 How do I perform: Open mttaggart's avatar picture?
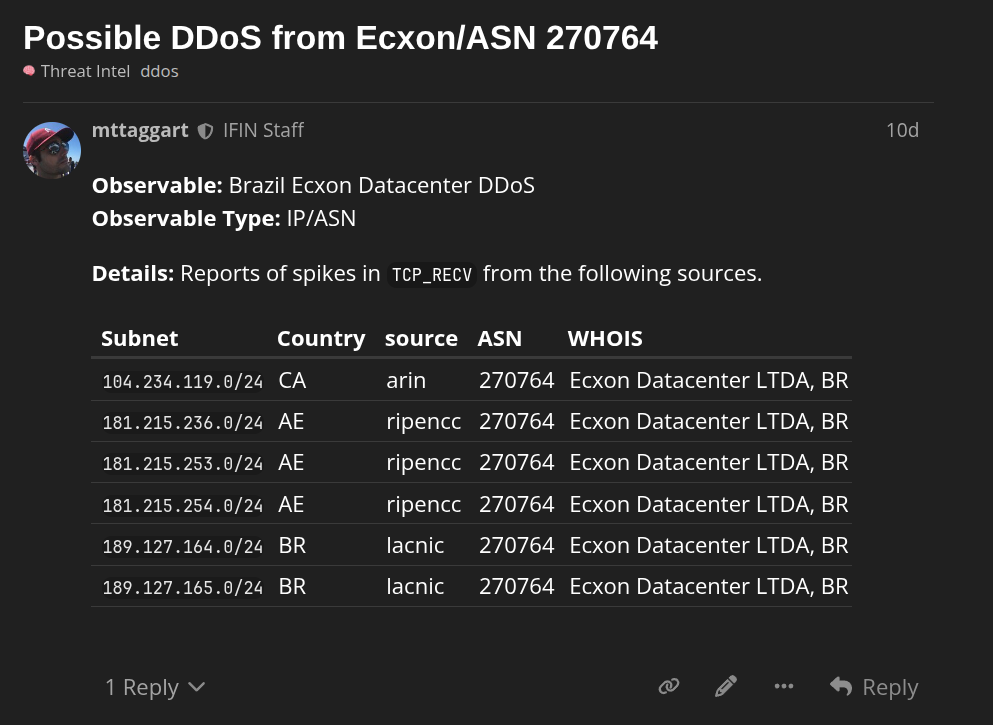click(x=52, y=151)
